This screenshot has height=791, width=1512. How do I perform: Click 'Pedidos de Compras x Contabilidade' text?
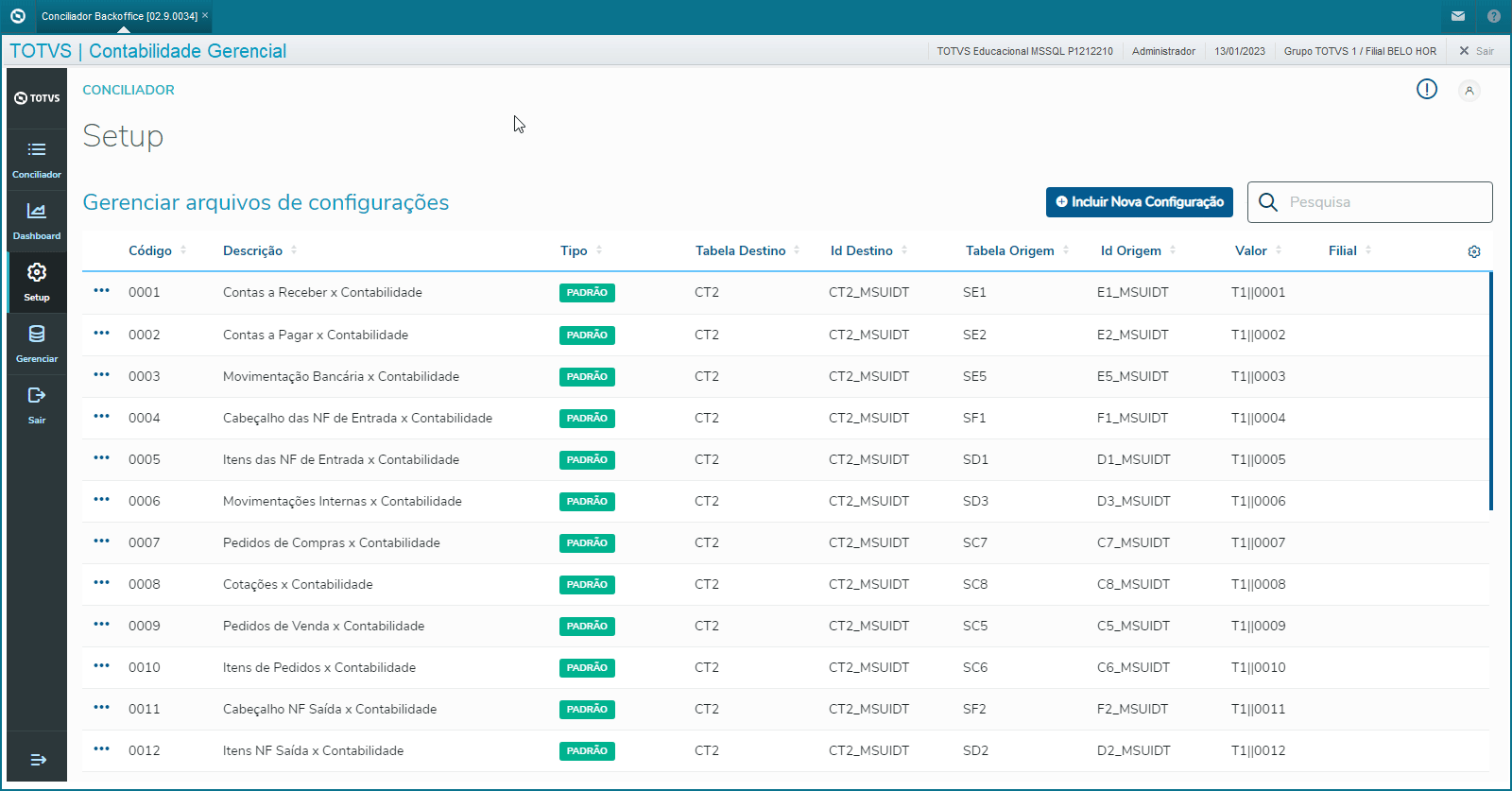[x=332, y=542]
